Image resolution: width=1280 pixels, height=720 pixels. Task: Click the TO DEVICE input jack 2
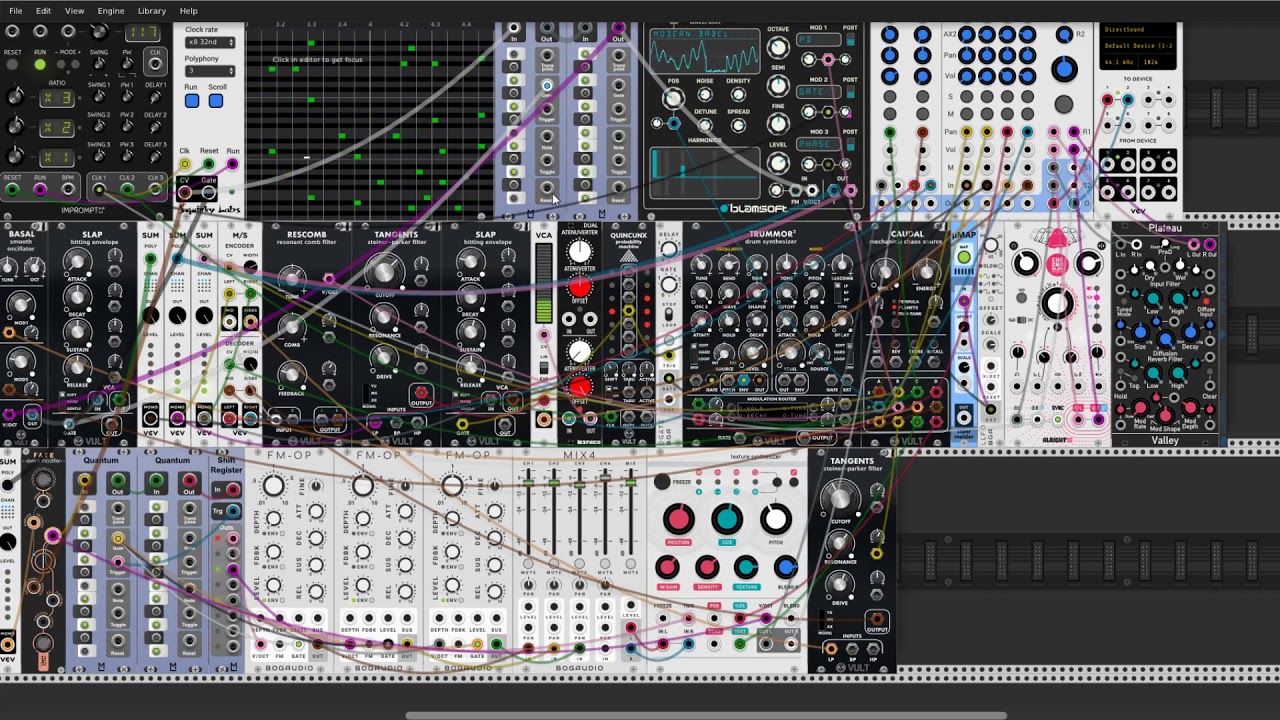click(x=1127, y=100)
